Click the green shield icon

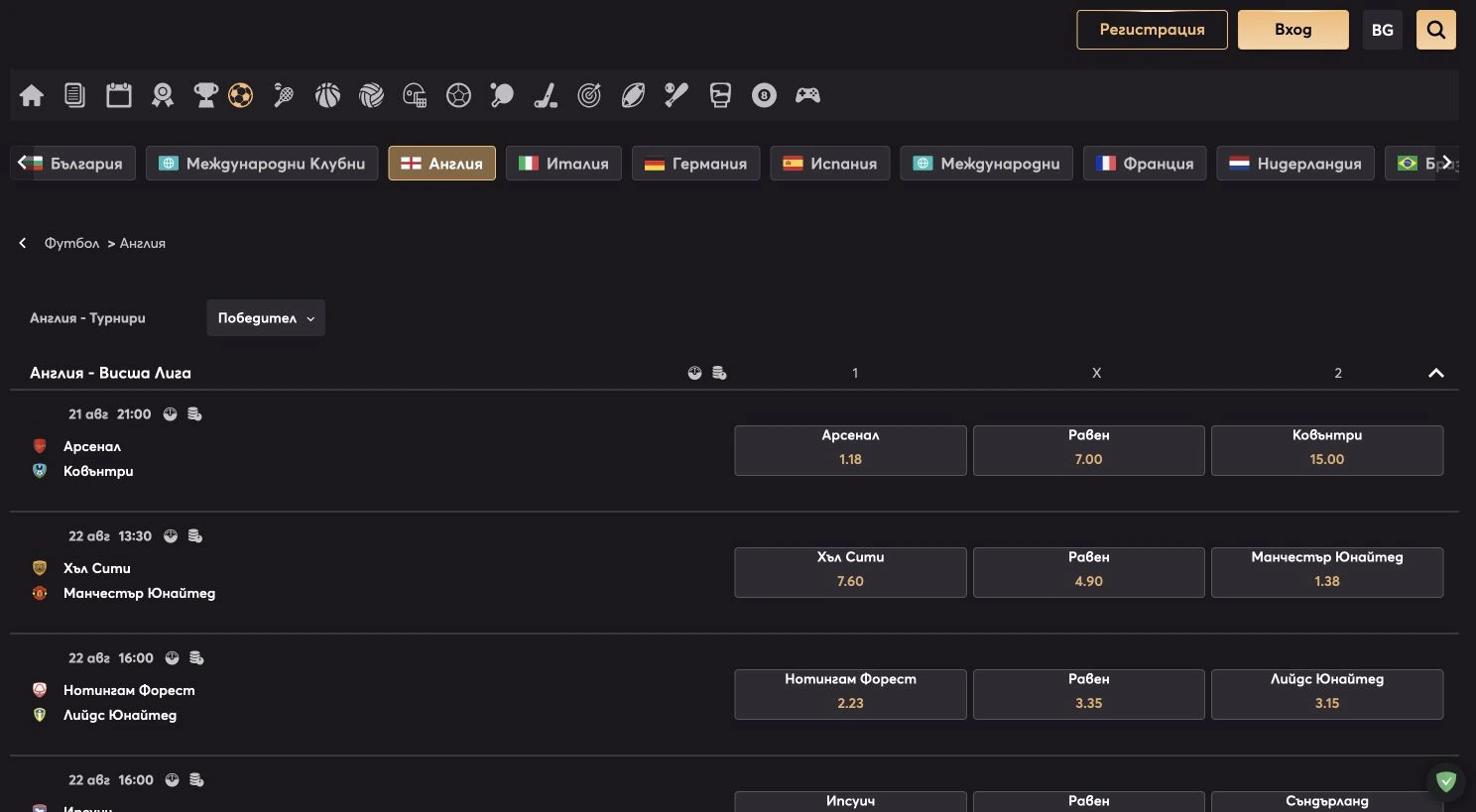click(x=1446, y=781)
